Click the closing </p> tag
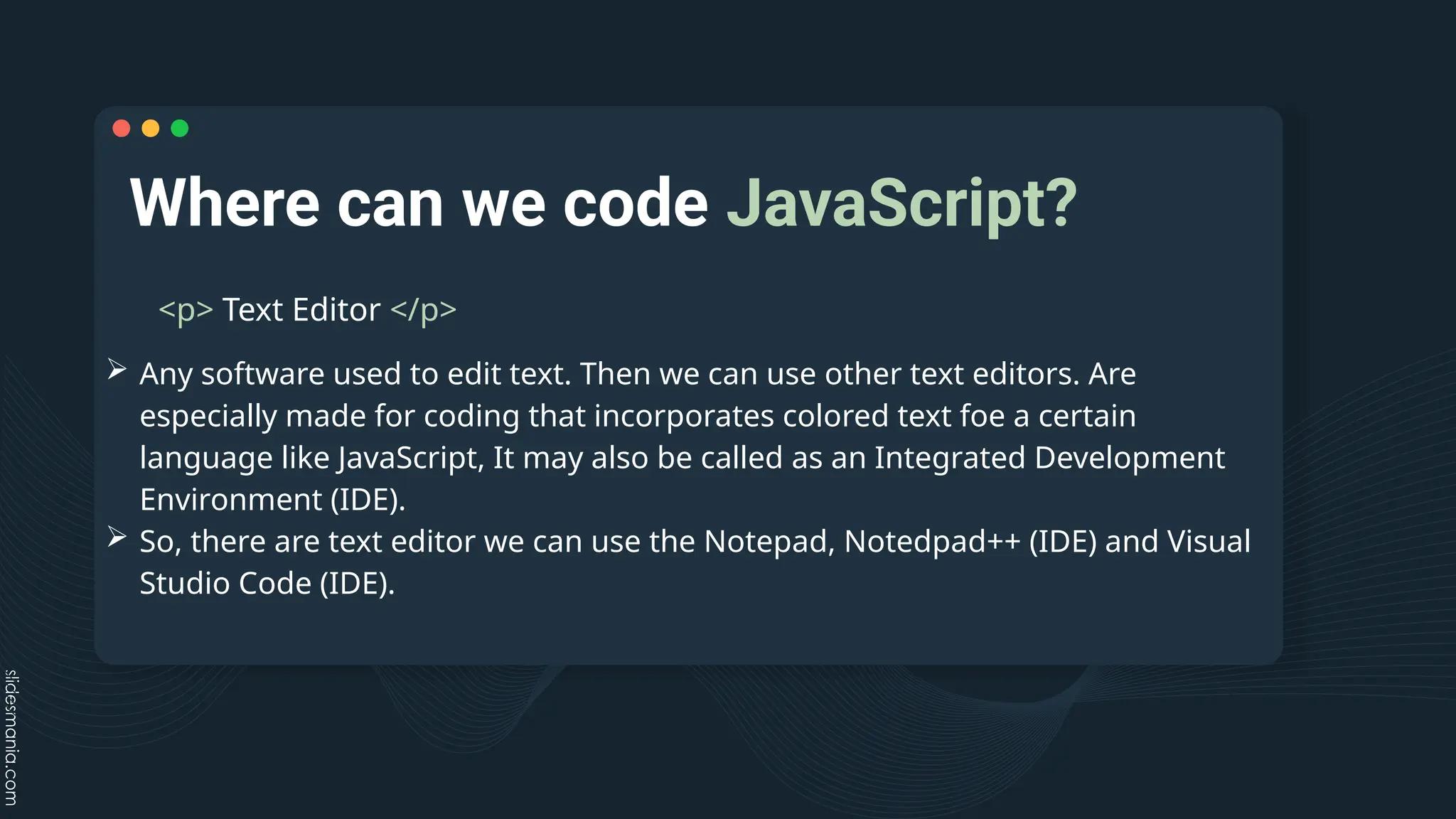 tap(424, 311)
